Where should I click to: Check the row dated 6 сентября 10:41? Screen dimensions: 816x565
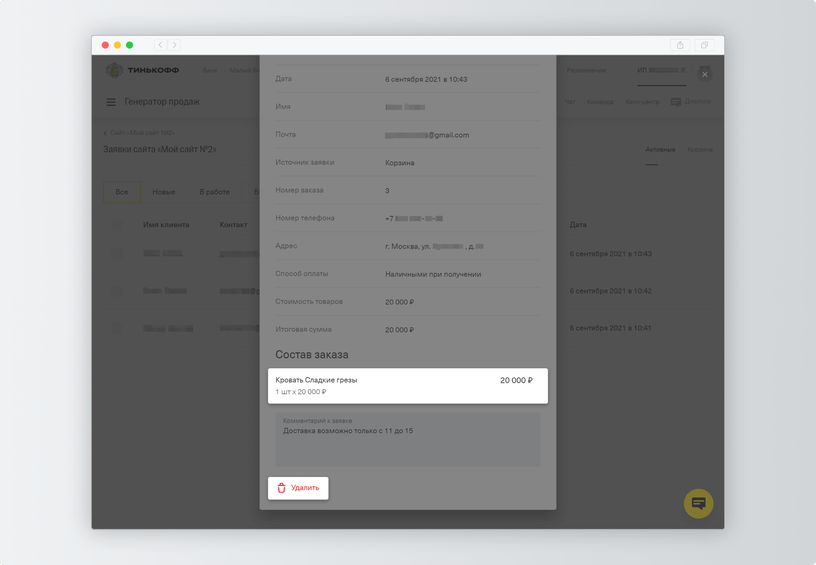click(x=117, y=328)
